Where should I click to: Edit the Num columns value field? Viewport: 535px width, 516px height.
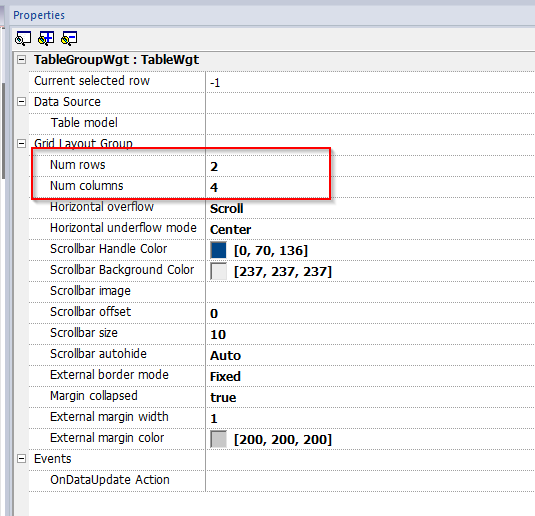click(x=370, y=187)
